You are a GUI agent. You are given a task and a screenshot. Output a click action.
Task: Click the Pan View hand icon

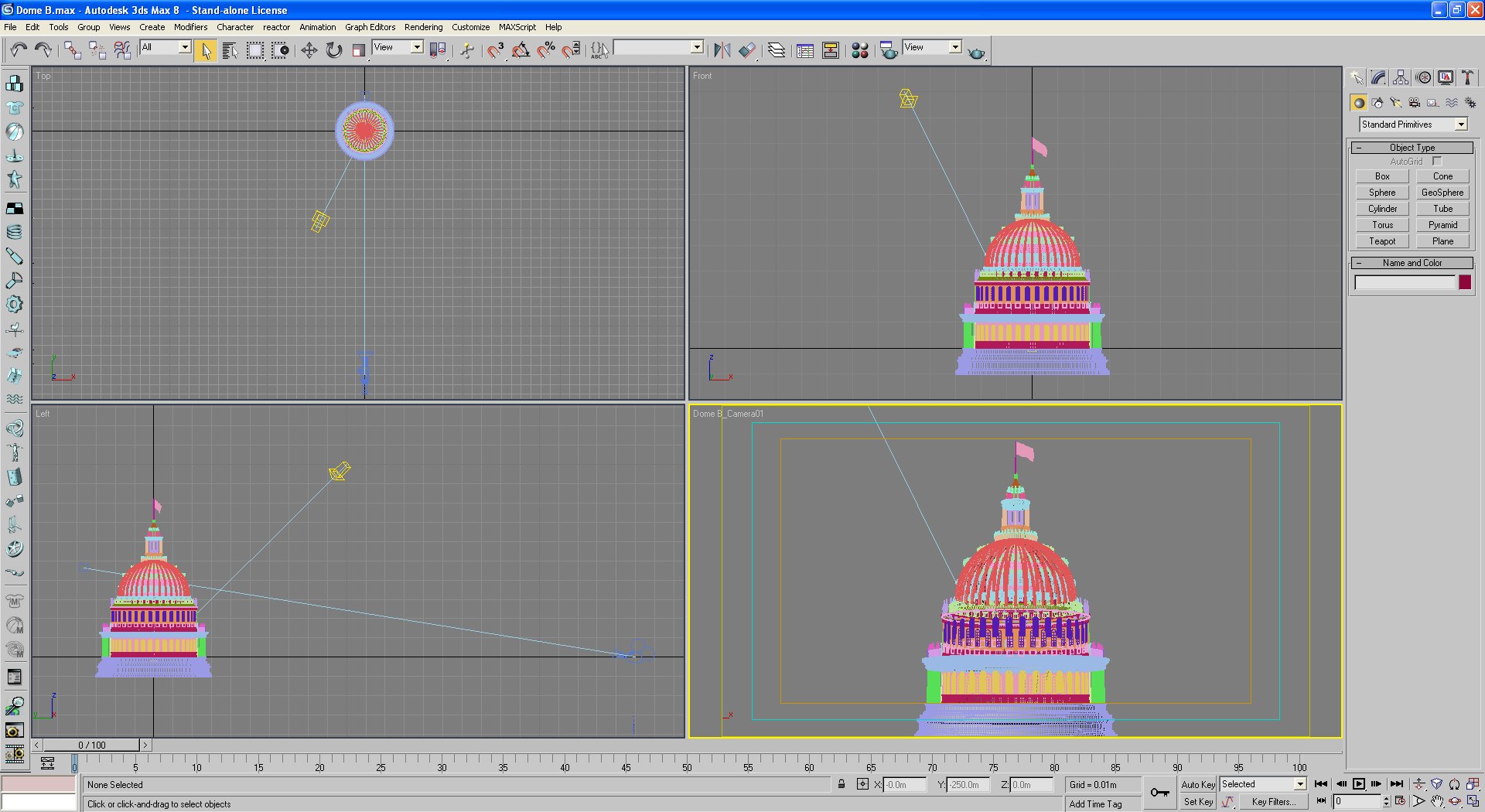[x=1437, y=802]
